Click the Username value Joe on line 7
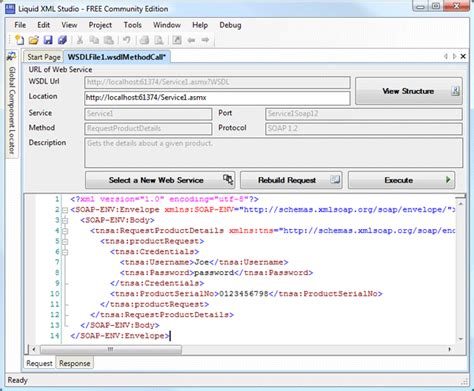 coord(202,262)
